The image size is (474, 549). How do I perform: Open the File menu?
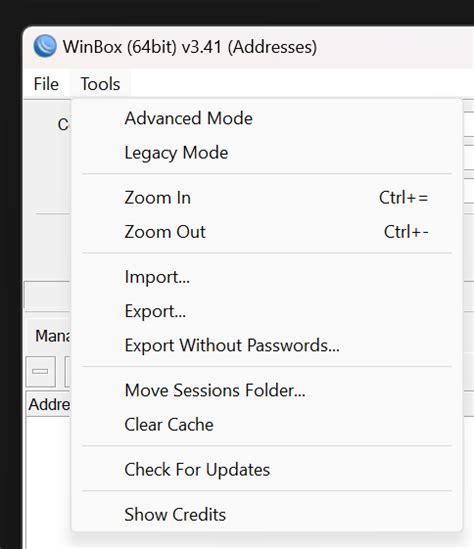tap(46, 84)
